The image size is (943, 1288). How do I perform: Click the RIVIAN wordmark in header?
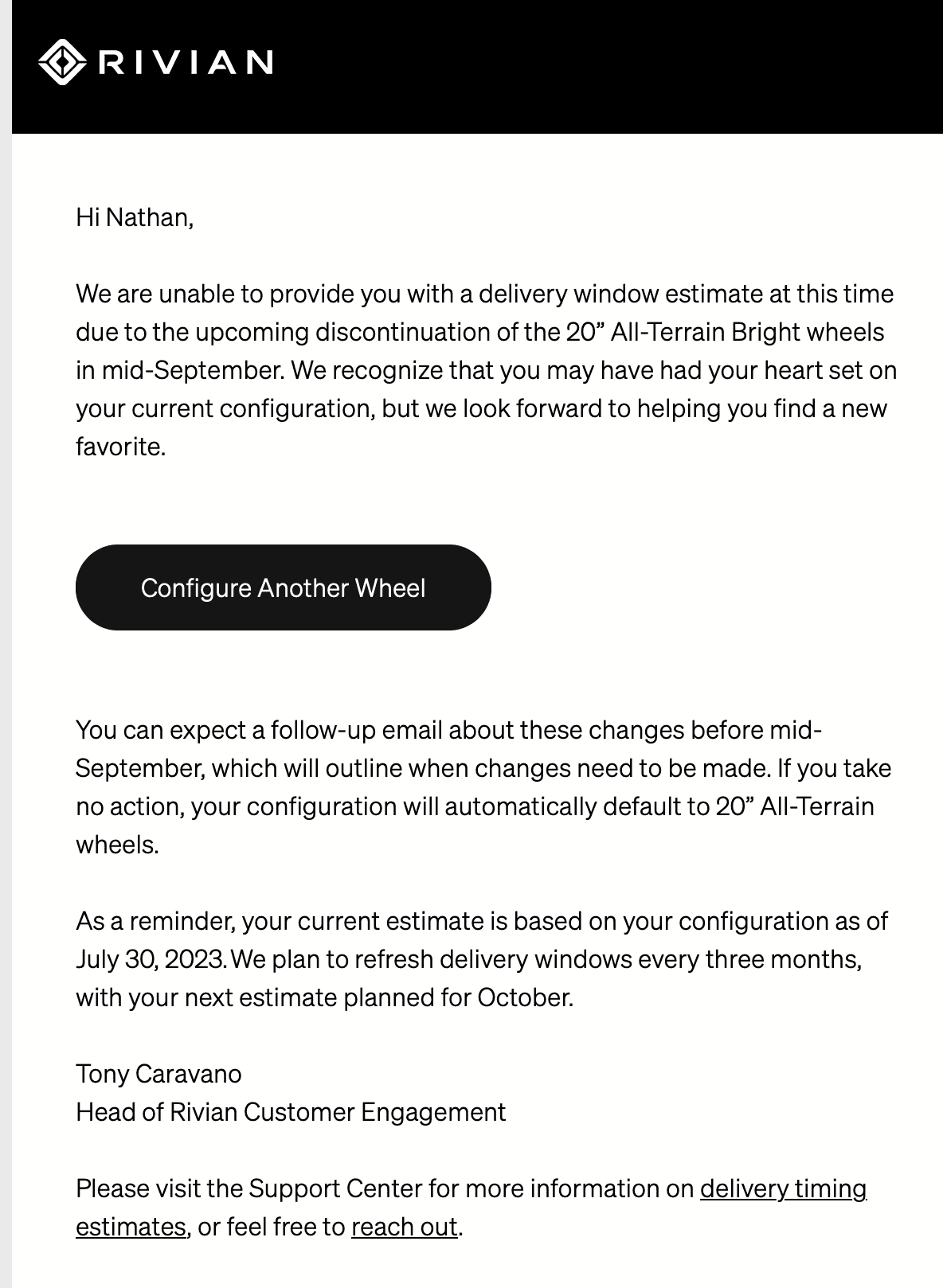pos(185,62)
